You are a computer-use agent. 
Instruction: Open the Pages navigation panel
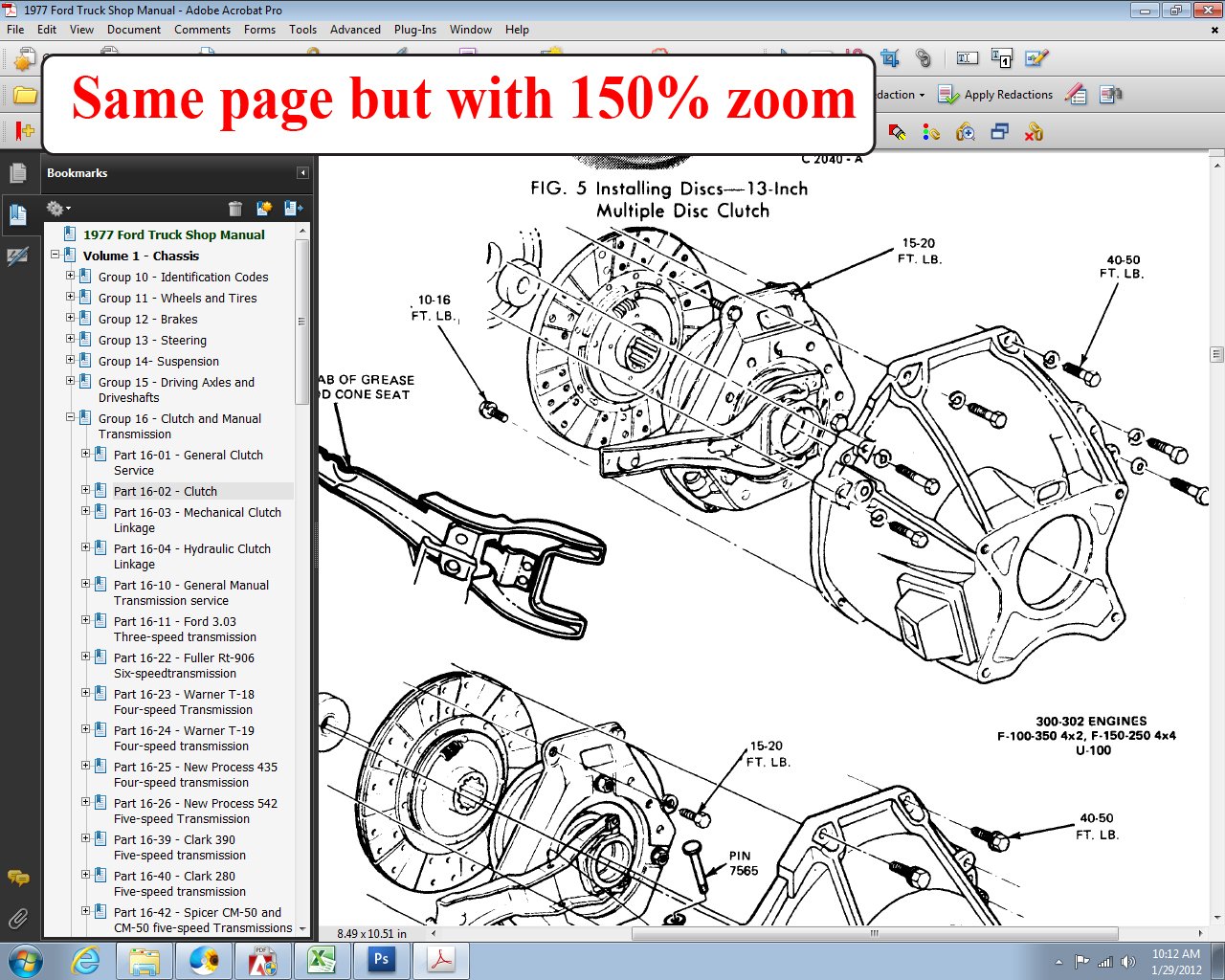[17, 173]
